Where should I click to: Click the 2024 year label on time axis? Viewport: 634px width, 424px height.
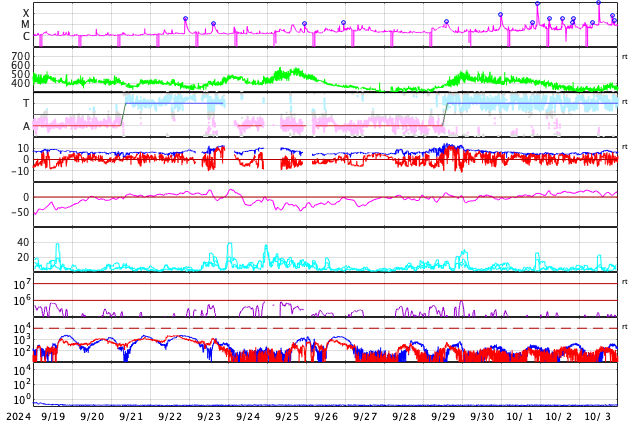pos(19,416)
